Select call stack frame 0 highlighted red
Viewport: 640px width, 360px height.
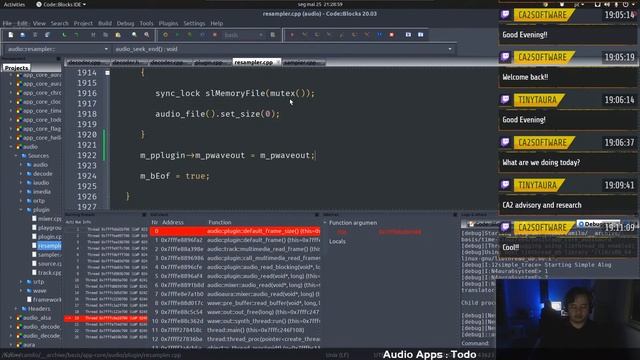pos(235,231)
